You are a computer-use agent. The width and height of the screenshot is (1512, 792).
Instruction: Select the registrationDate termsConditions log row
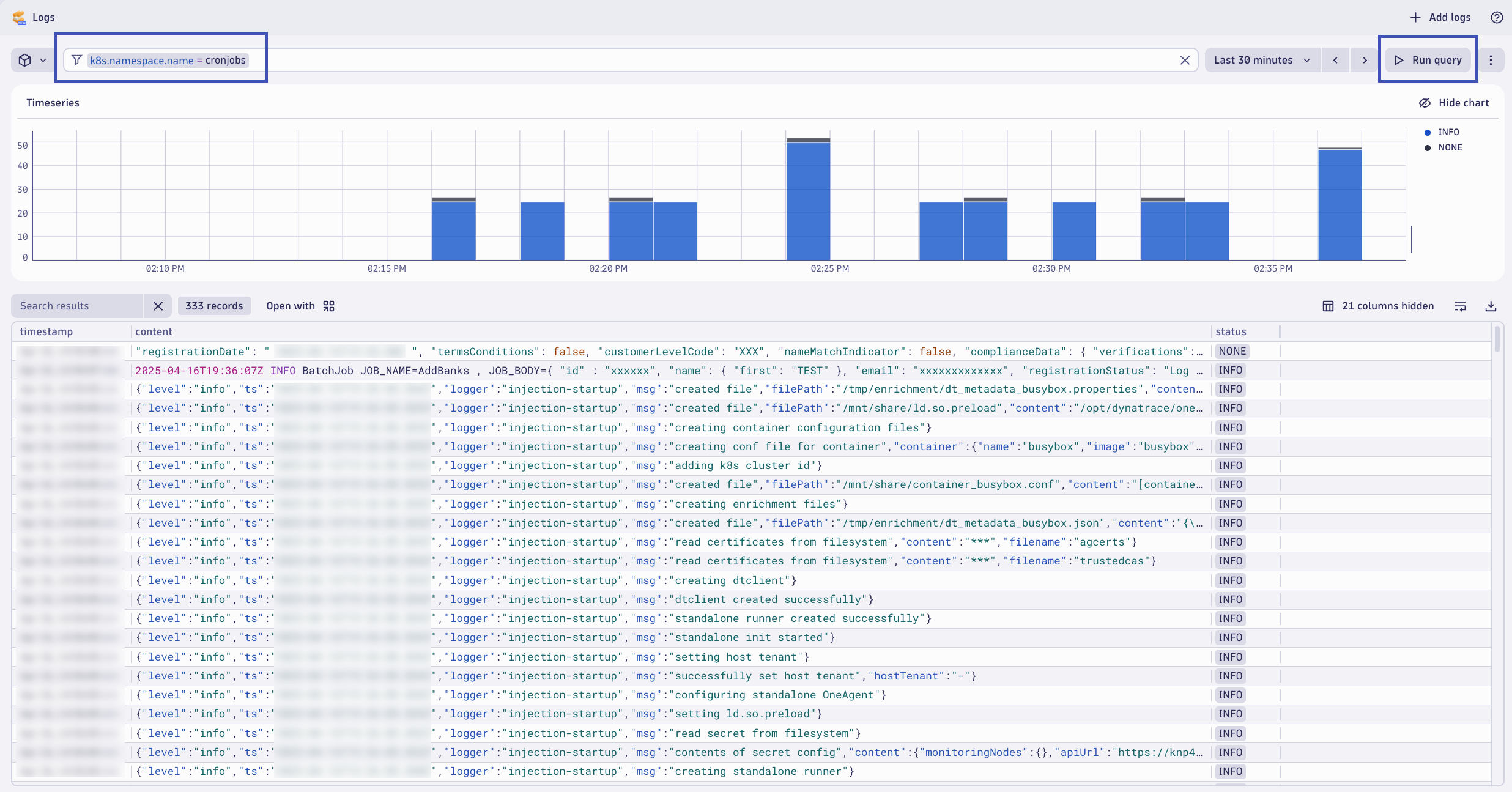tap(752, 351)
